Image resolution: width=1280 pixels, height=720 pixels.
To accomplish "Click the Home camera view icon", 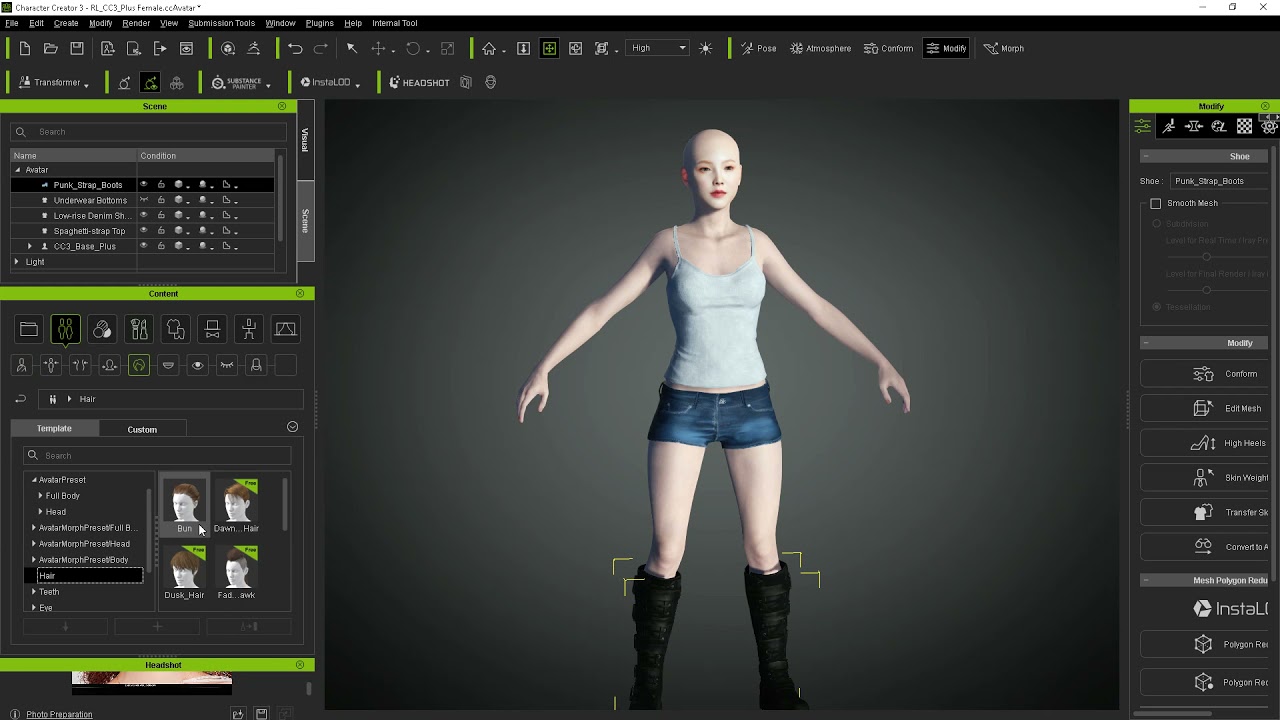I will [x=489, y=48].
